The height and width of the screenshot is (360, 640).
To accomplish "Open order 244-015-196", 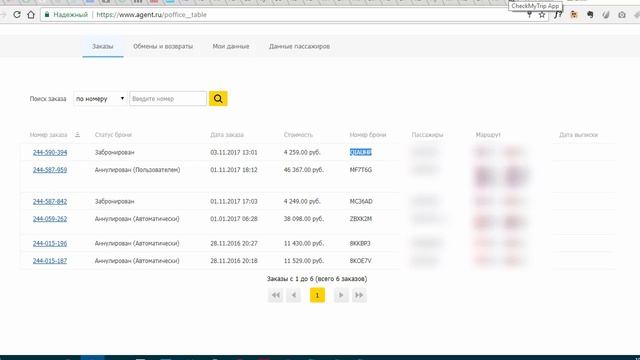I will [50, 243].
